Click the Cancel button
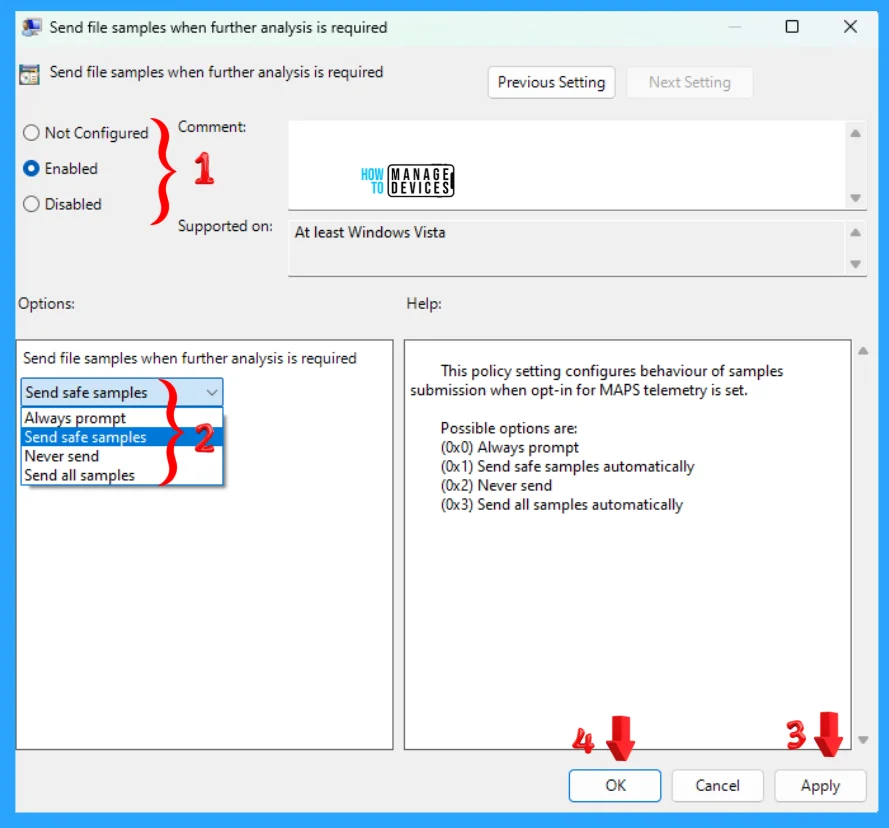The height and width of the screenshot is (828, 889). coord(717,785)
